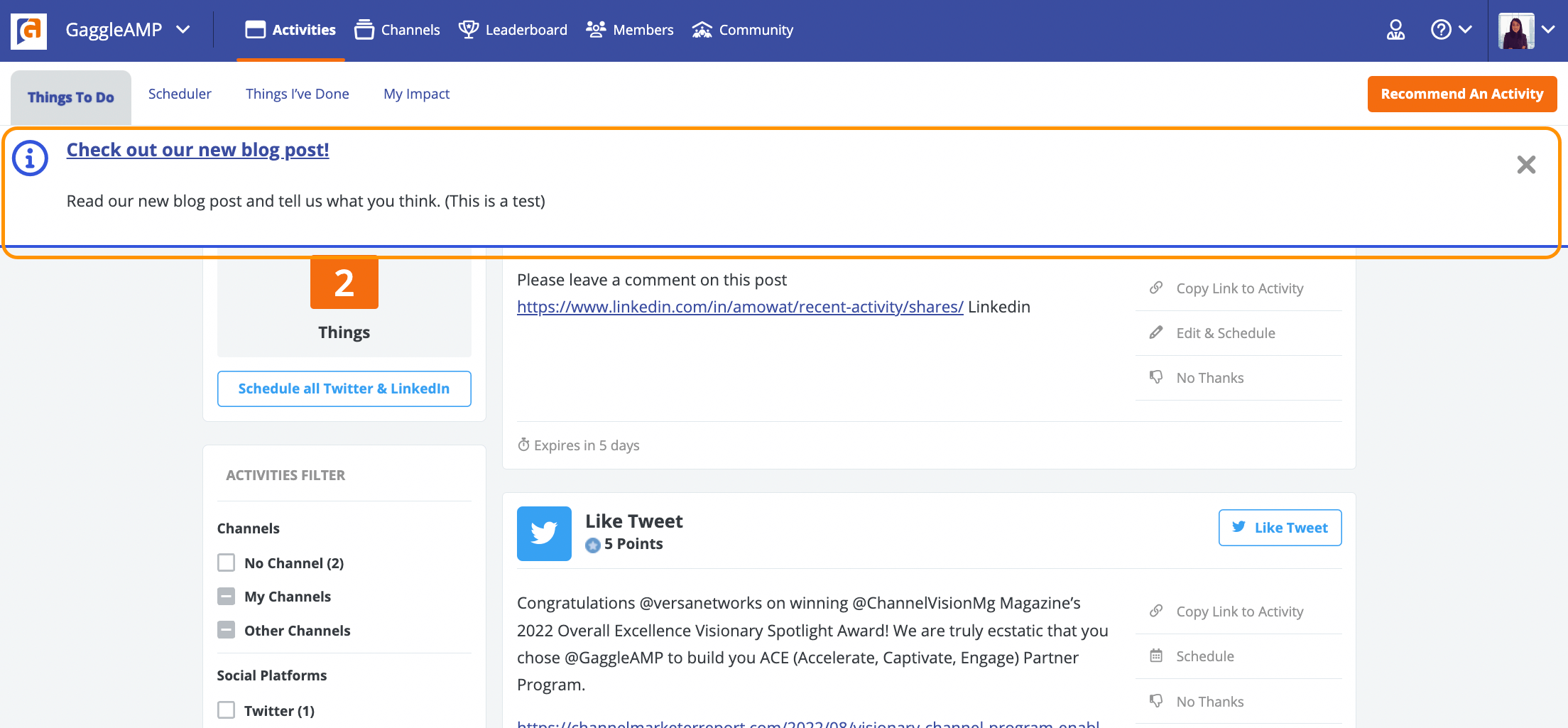Viewport: 1568px width, 728px height.
Task: Click the user profile avatar
Action: (1516, 31)
